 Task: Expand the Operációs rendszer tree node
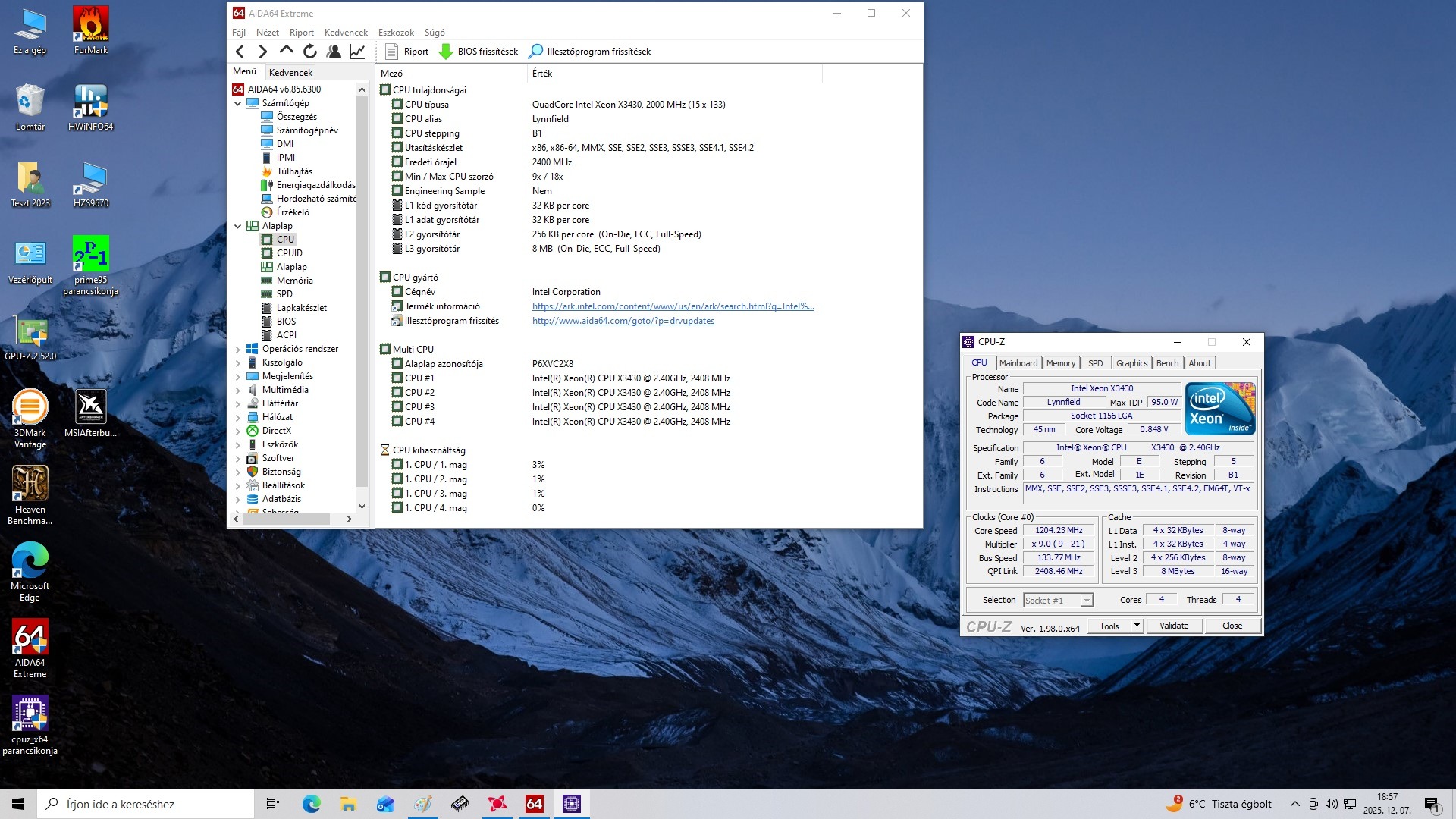pyautogui.click(x=238, y=350)
